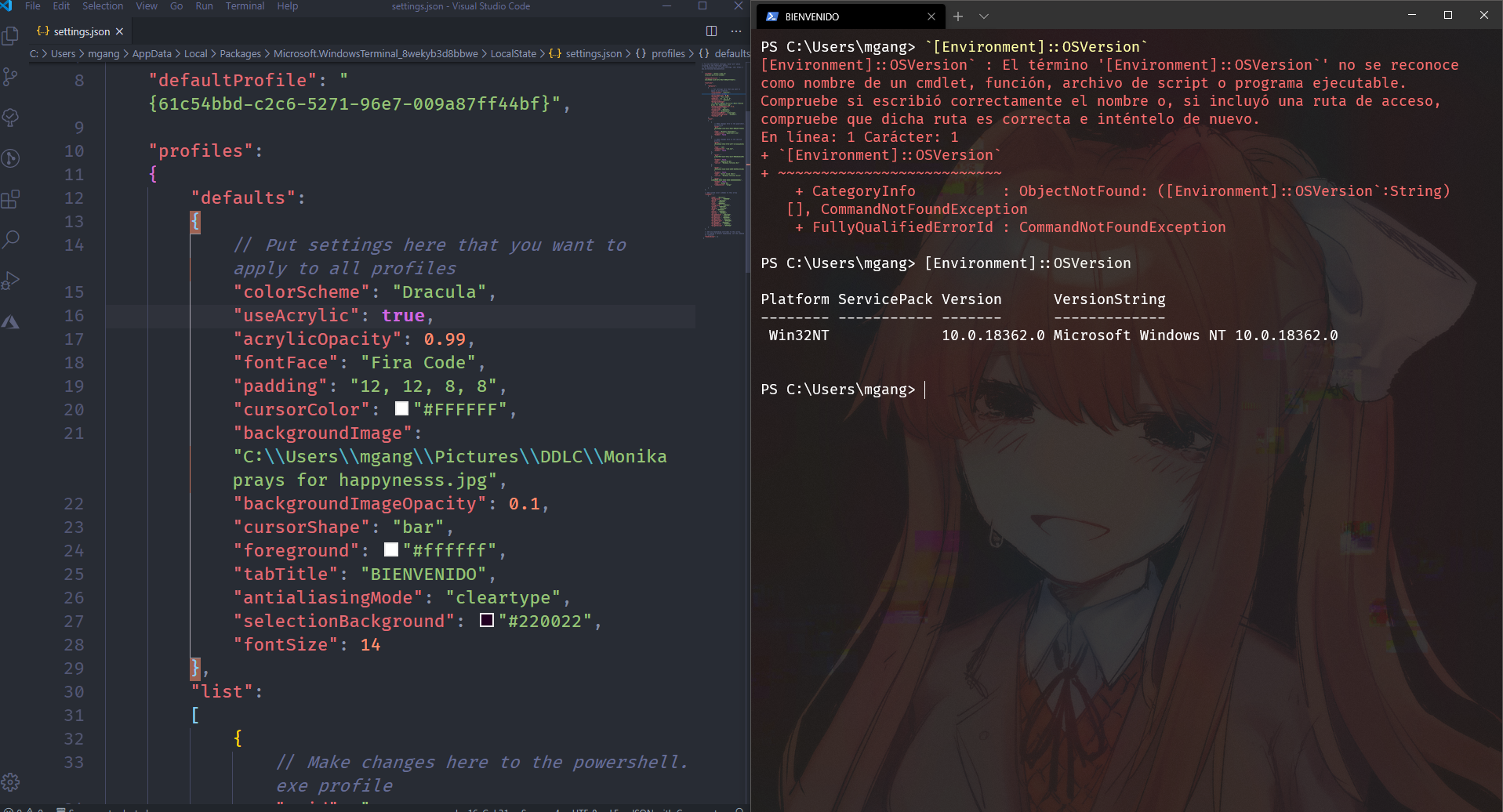Image resolution: width=1503 pixels, height=812 pixels.
Task: Open the Terminal menu in VS Code
Action: (245, 6)
